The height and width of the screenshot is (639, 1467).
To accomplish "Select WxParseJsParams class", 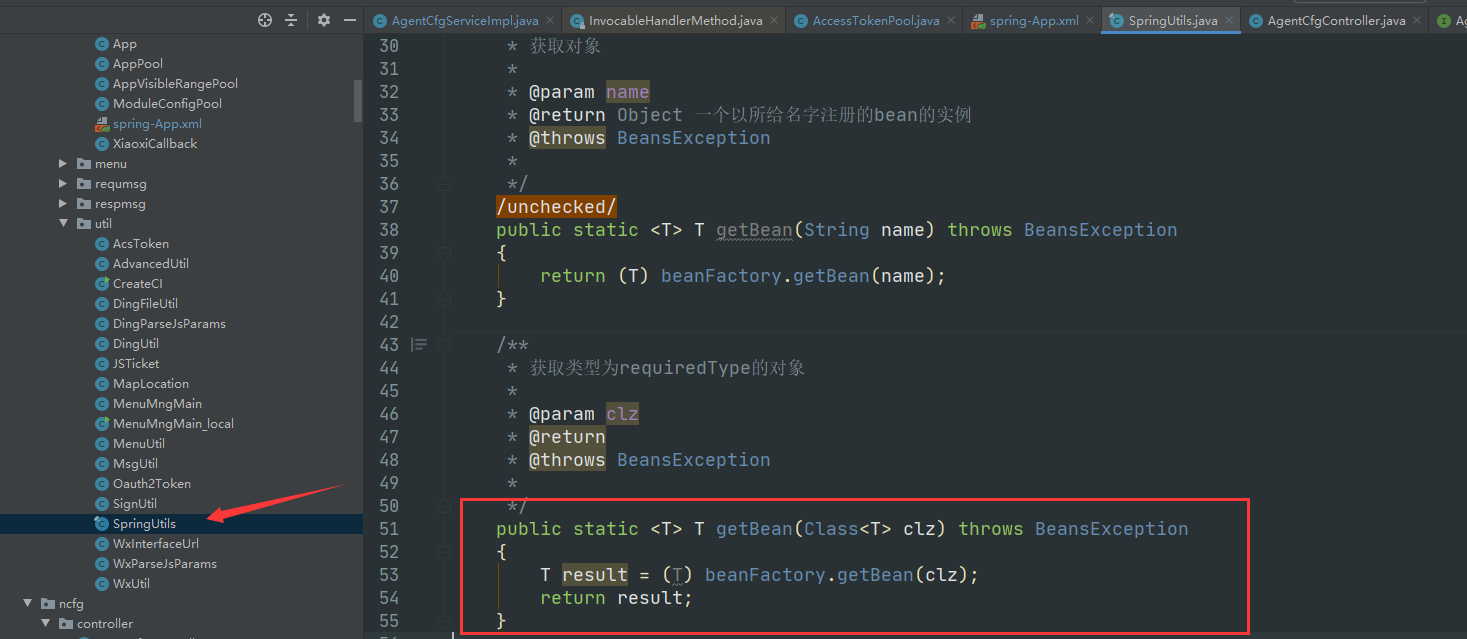I will (x=165, y=564).
